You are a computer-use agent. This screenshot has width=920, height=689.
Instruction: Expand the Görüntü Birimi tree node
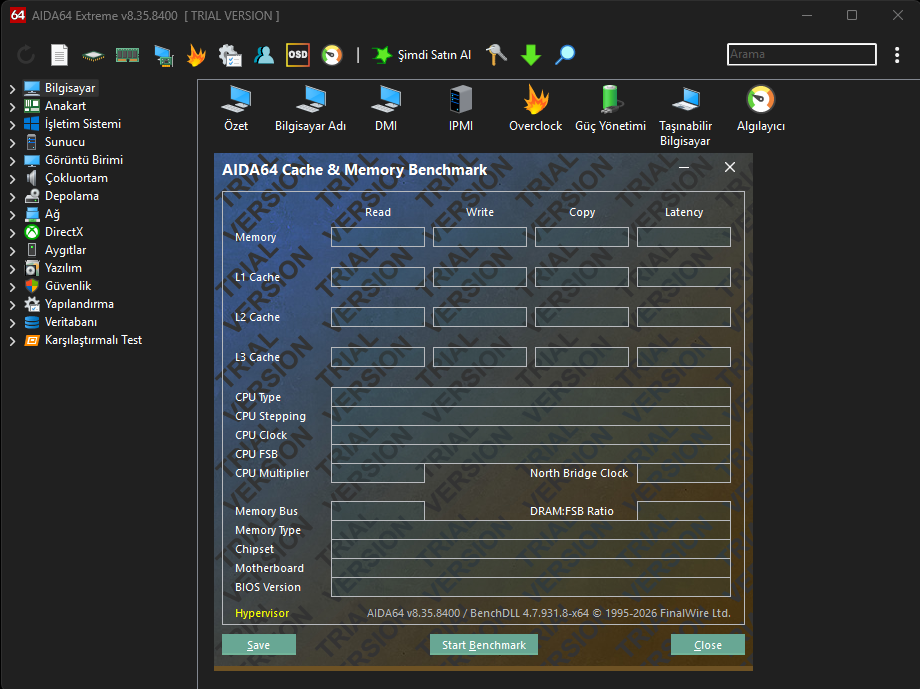pyautogui.click(x=12, y=161)
